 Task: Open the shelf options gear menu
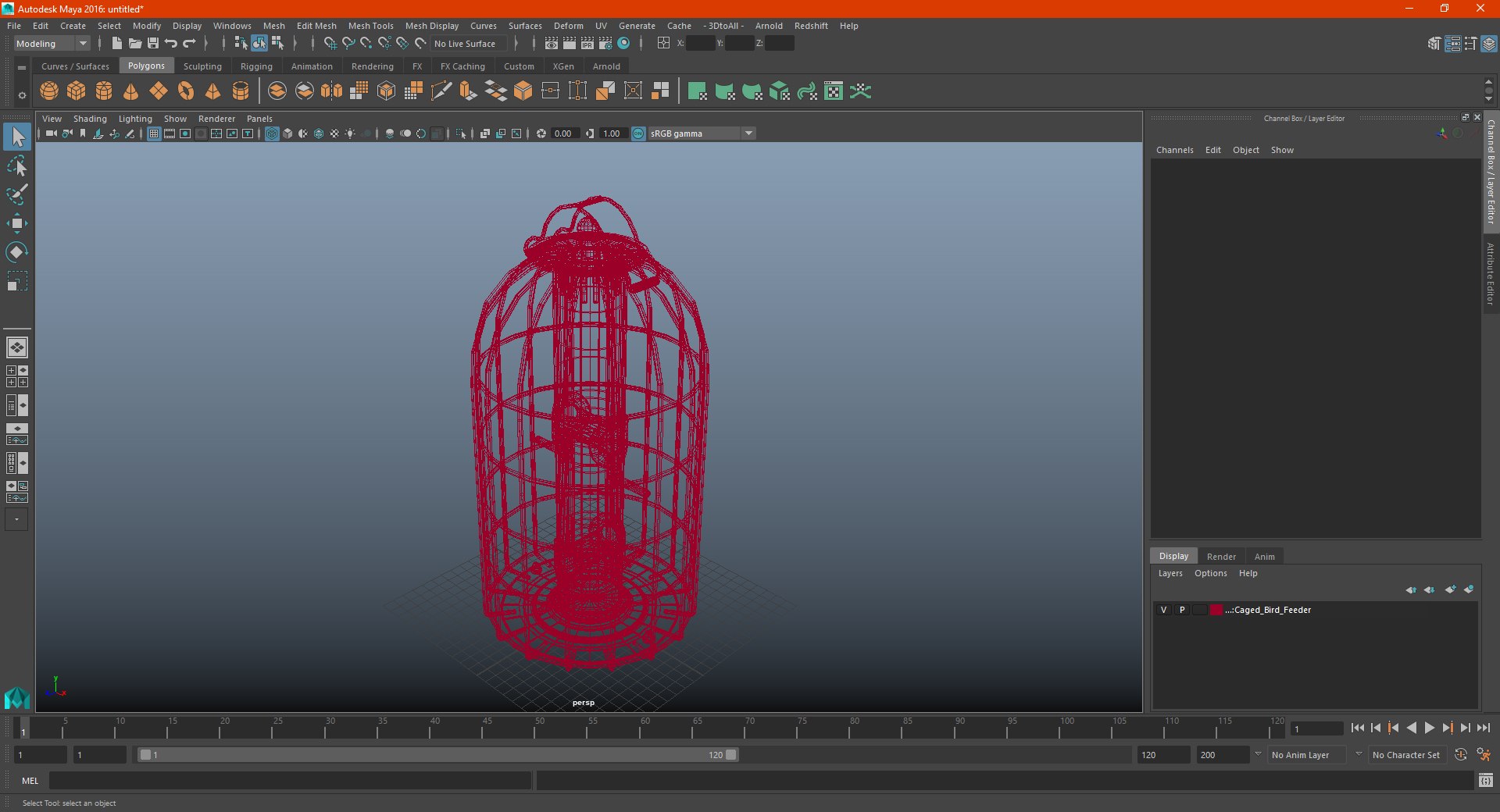click(x=22, y=95)
